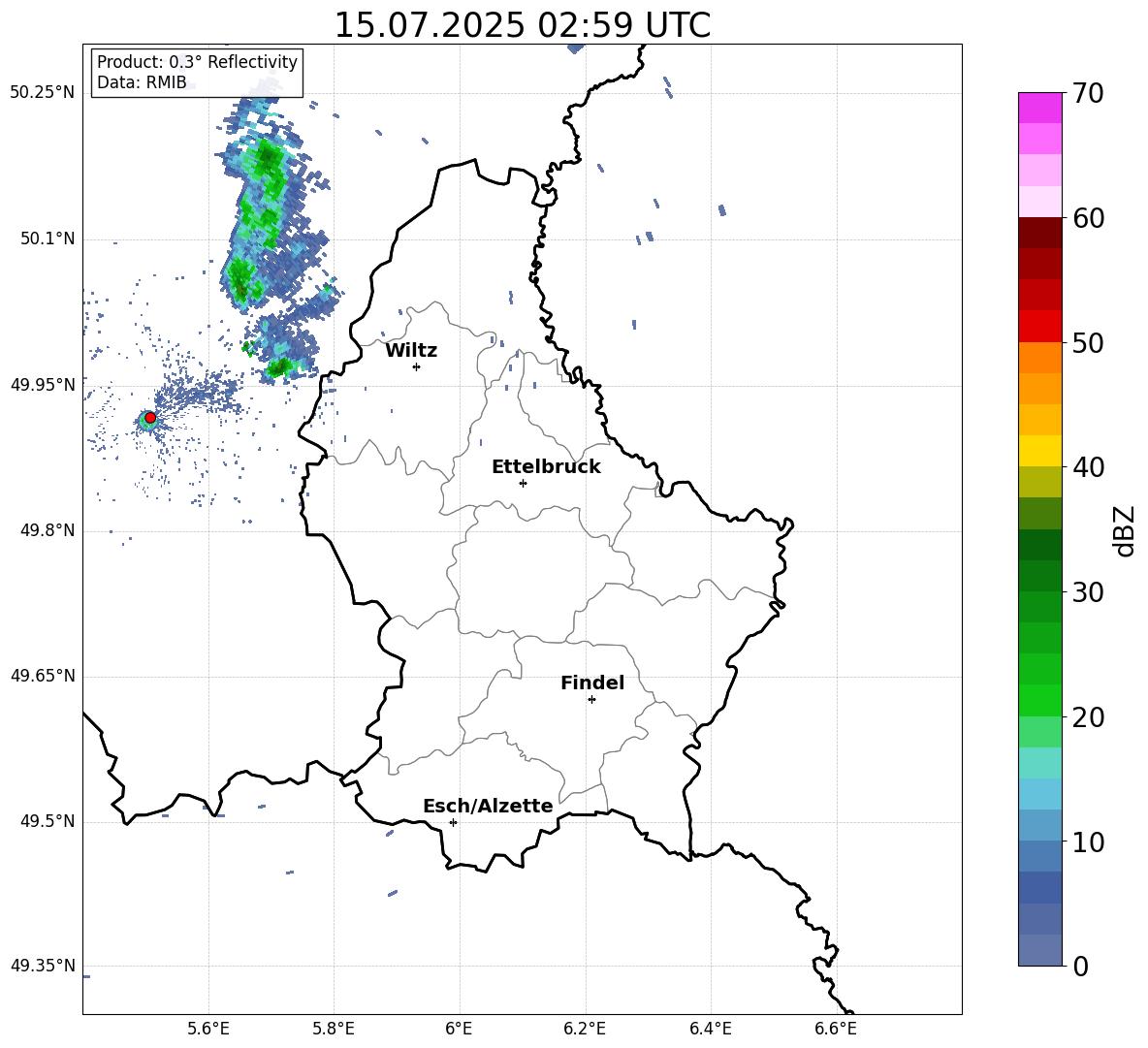Click the Wiltz city label

(411, 351)
